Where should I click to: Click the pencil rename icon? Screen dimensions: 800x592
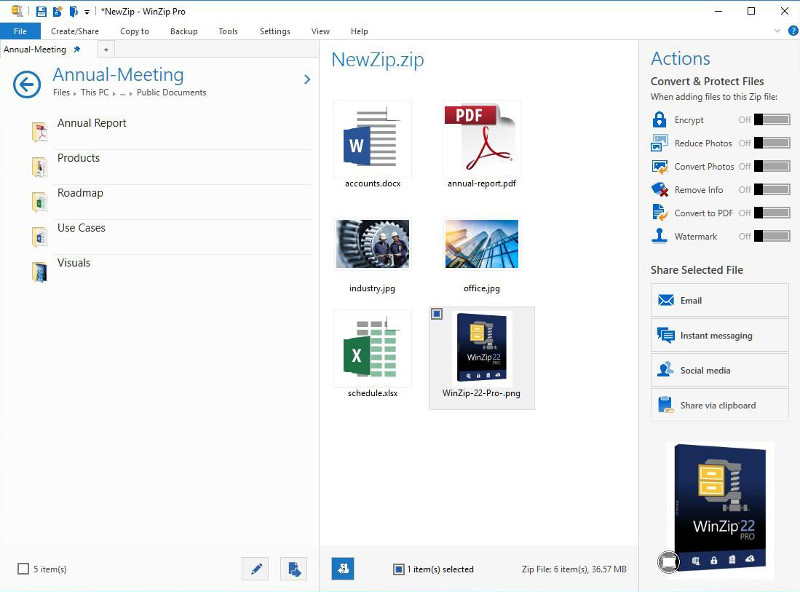[256, 569]
